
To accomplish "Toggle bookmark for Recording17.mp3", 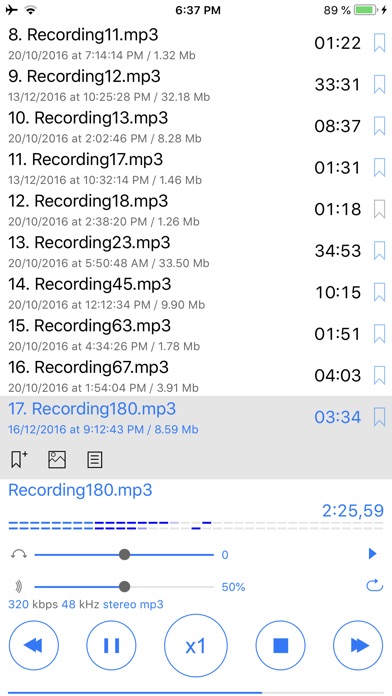I will click(x=379, y=168).
